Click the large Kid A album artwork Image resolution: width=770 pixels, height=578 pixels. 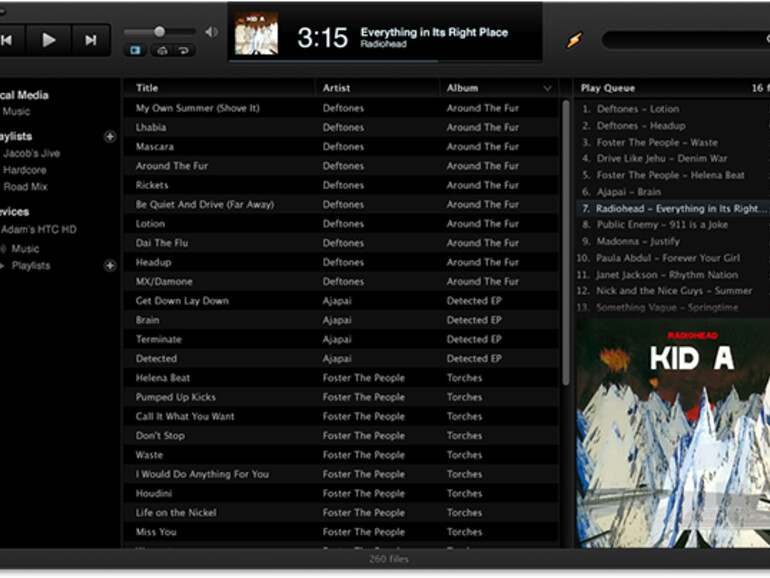point(673,432)
